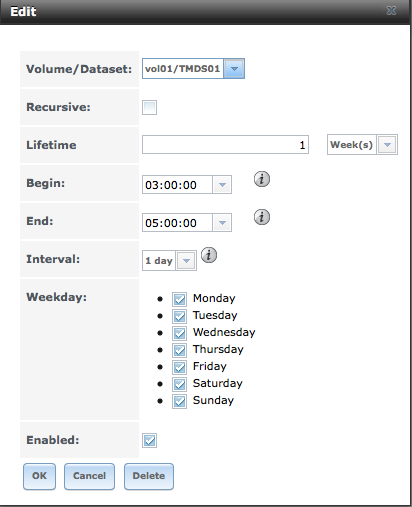Disable the Enabled checkbox

click(149, 440)
